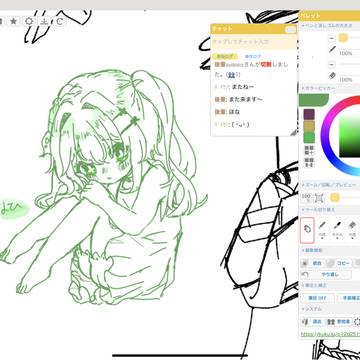Click the 参加者 participants button
The image size is (360, 360).
pos(344,322)
